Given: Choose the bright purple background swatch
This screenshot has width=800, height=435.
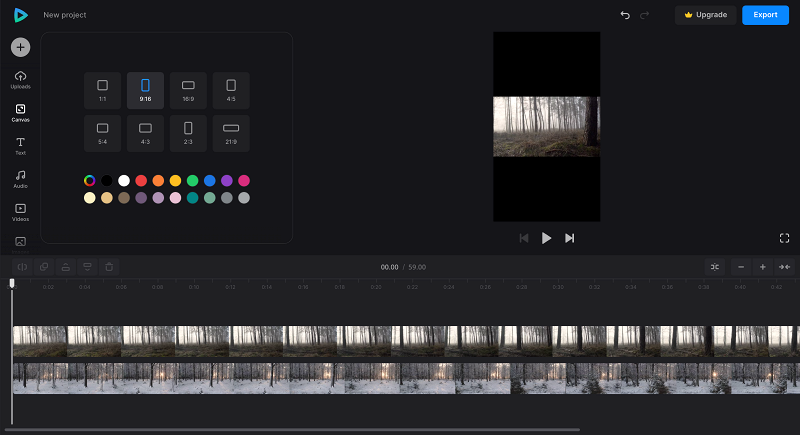Looking at the screenshot, I should tap(227, 181).
